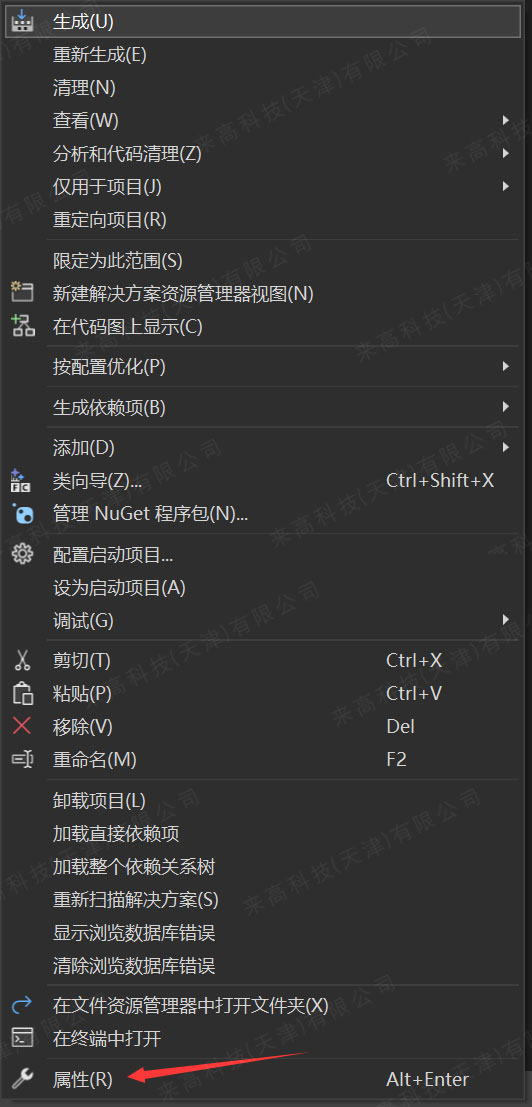This screenshot has height=1107, width=532.
Task: Click the wrench icon next to 属性(R)
Action: click(23, 1079)
